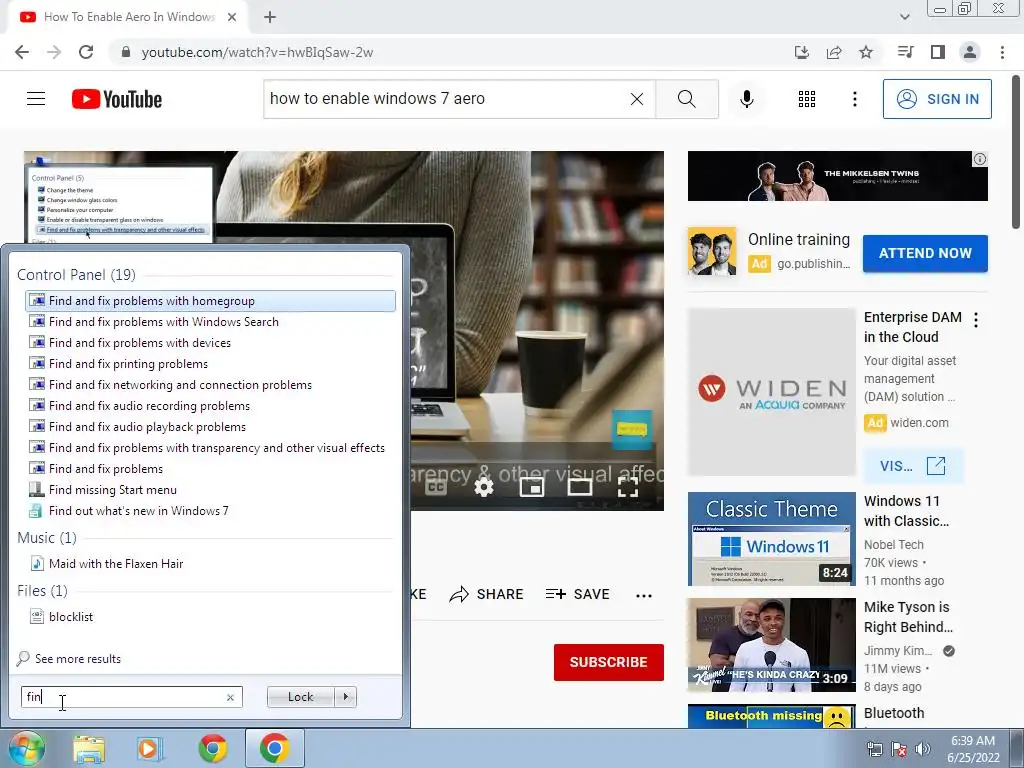This screenshot has height=768, width=1024.
Task: Open YouTube settings three-dot menu
Action: pyautogui.click(x=854, y=99)
